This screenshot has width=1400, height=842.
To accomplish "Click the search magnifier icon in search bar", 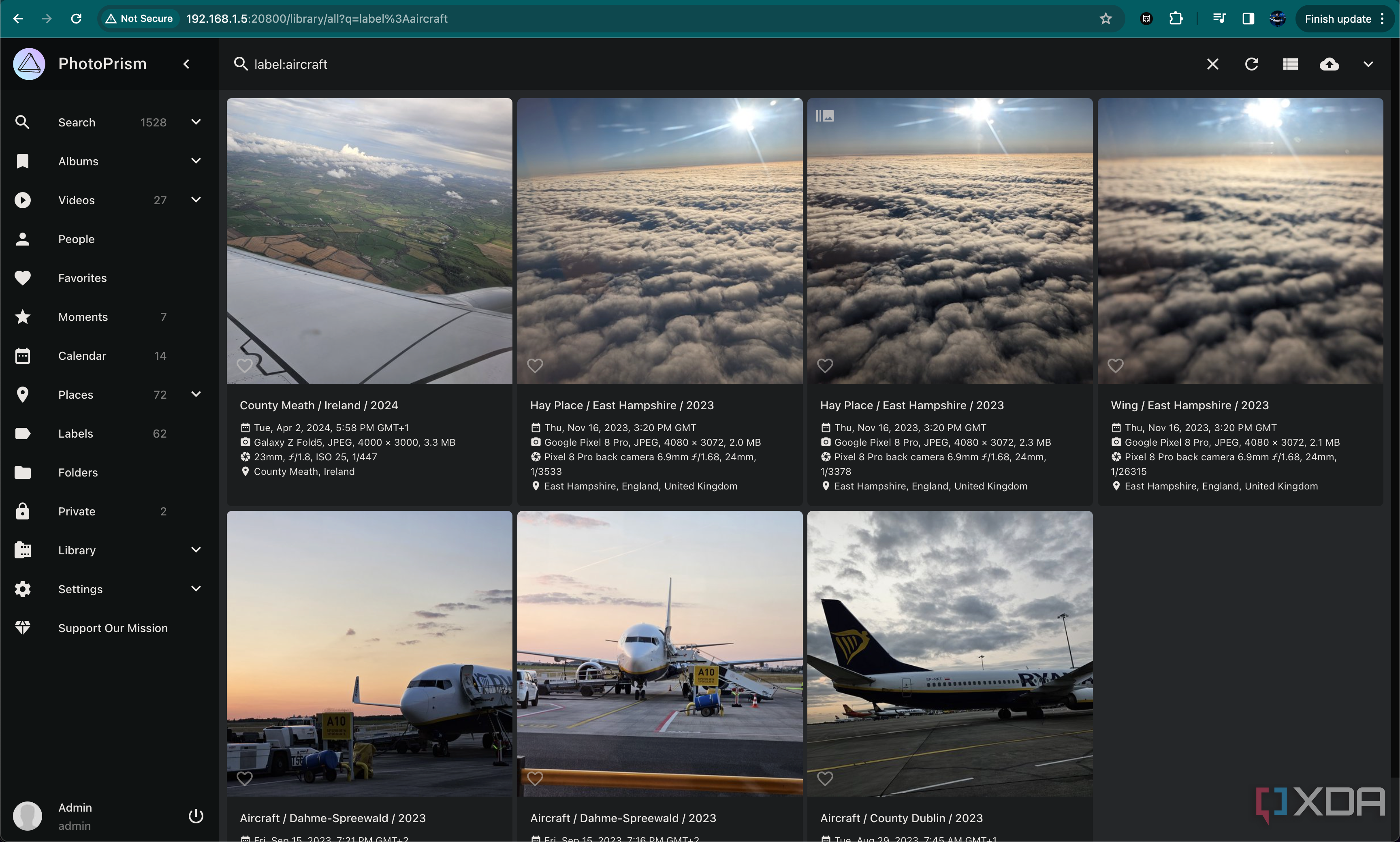I will click(x=241, y=64).
